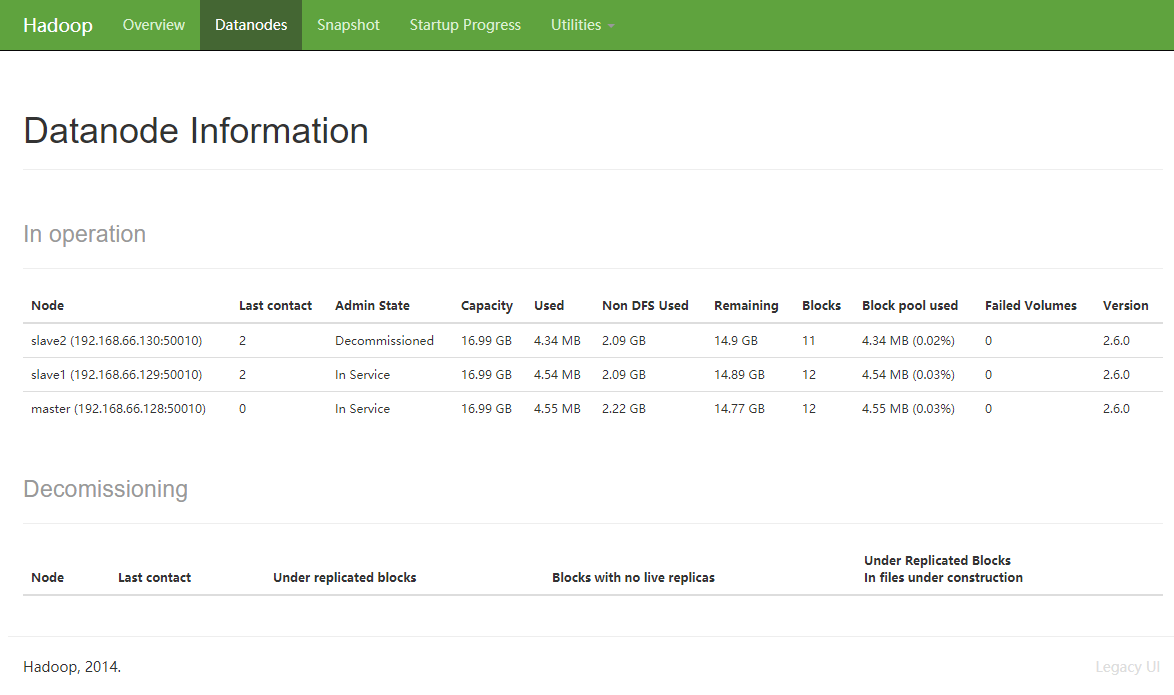Switch to the Snapshot tab
Screen dimensions: 1174x695
[348, 25]
